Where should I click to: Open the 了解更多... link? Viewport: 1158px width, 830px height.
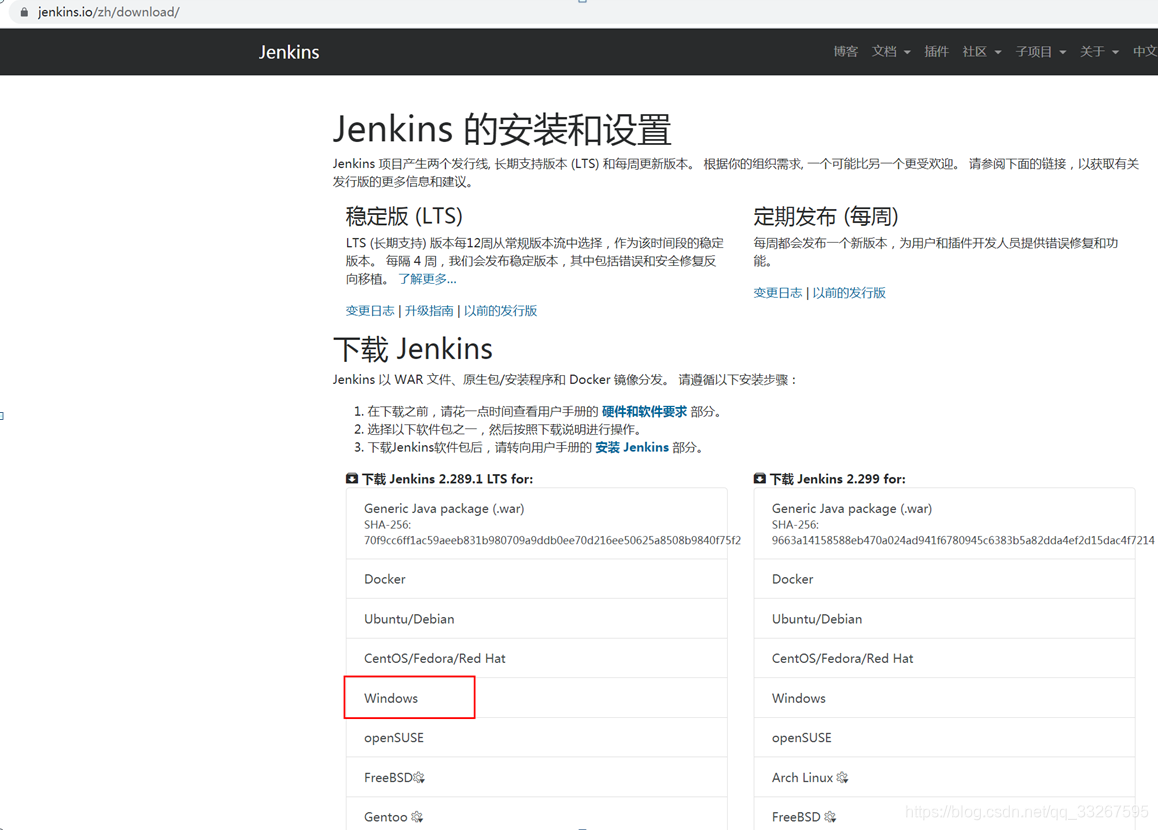[x=428, y=279]
